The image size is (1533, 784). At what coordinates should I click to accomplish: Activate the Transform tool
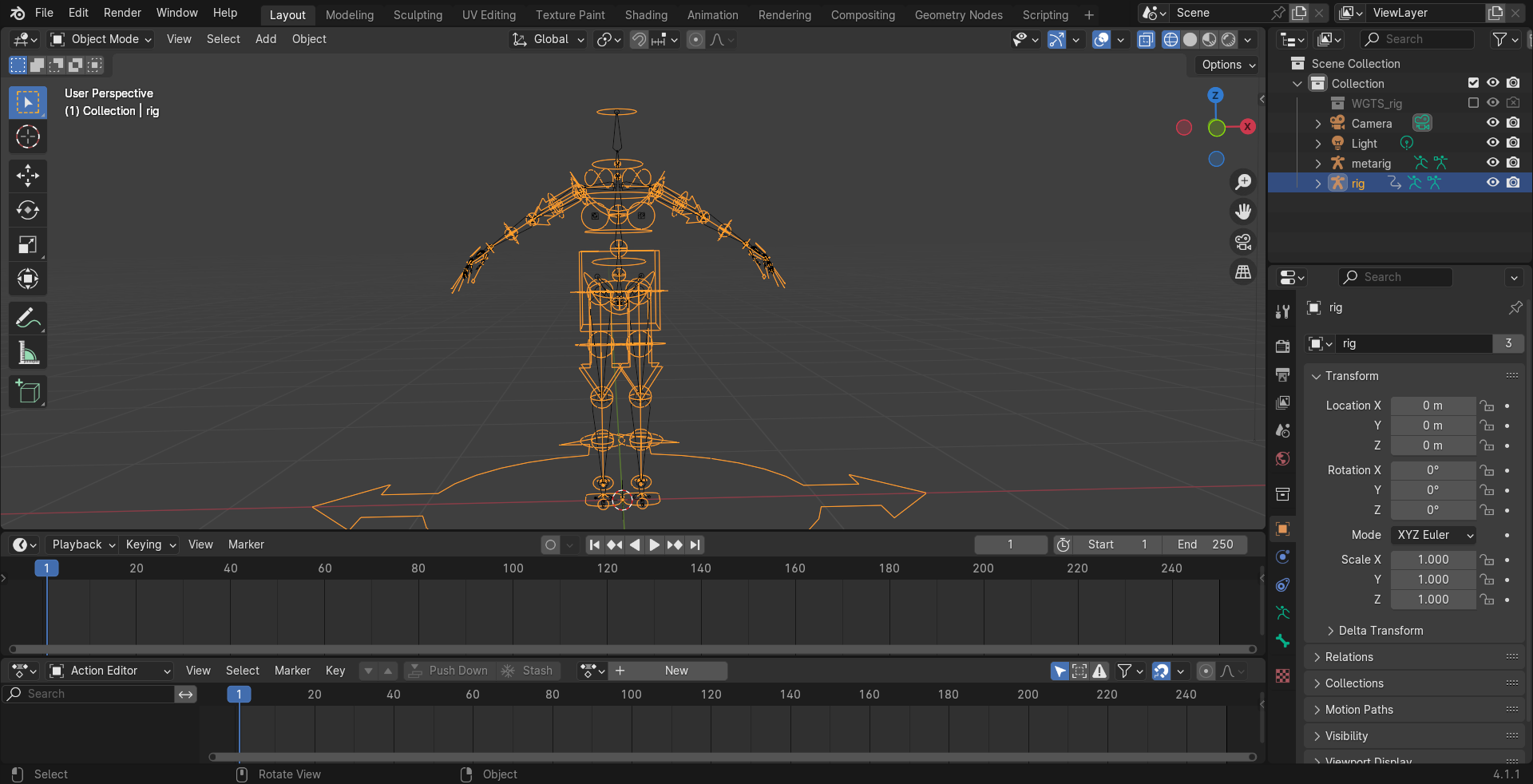28,279
